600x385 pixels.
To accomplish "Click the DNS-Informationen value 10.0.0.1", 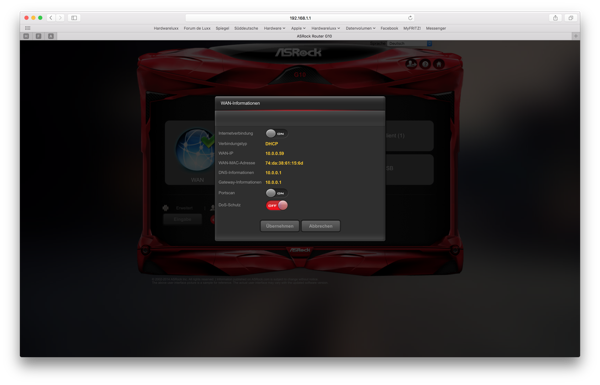I will click(x=273, y=173).
